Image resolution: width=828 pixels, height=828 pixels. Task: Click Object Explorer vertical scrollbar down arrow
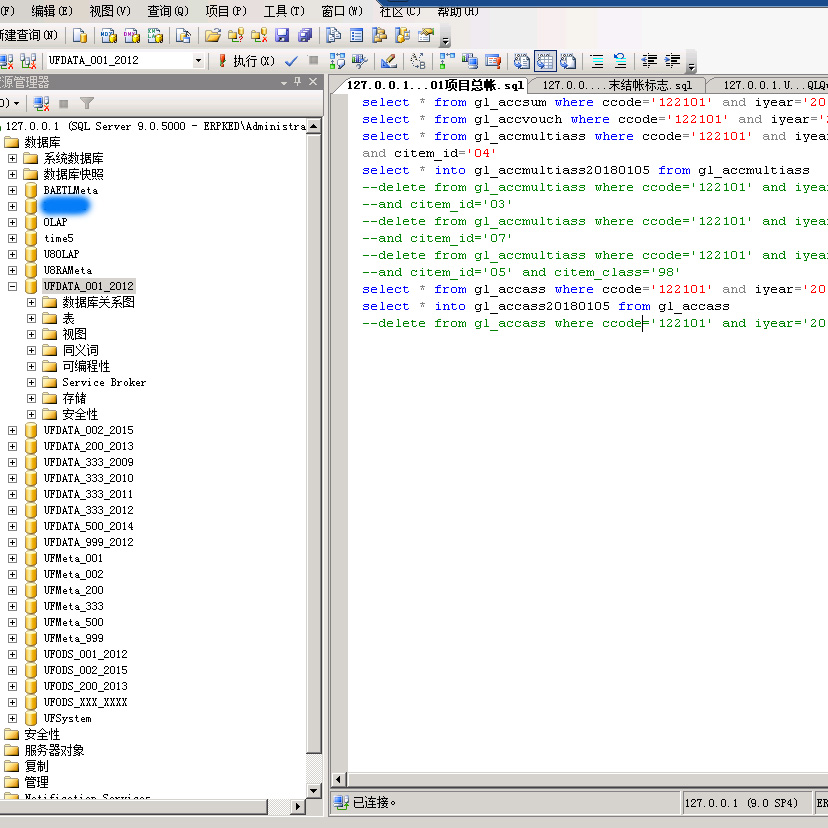[x=314, y=789]
